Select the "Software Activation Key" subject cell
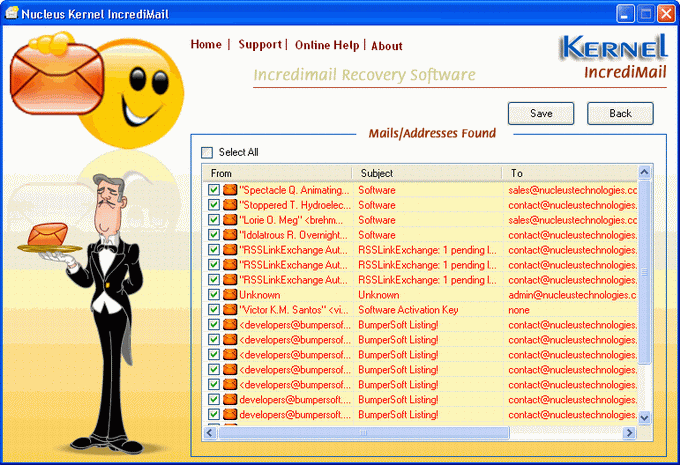The width and height of the screenshot is (680, 465). pyautogui.click(x=408, y=310)
